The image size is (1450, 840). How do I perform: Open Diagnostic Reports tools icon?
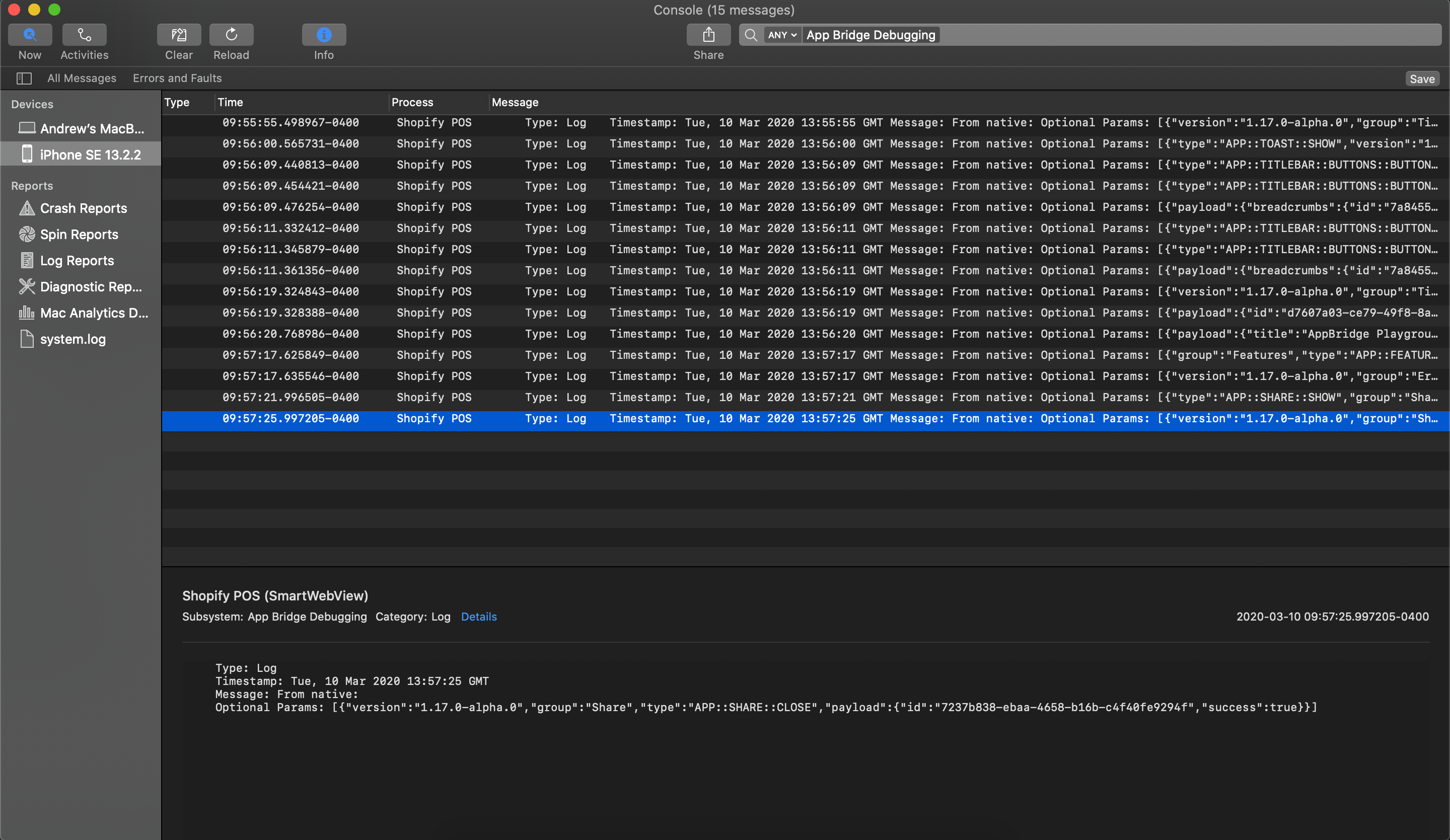tap(27, 286)
